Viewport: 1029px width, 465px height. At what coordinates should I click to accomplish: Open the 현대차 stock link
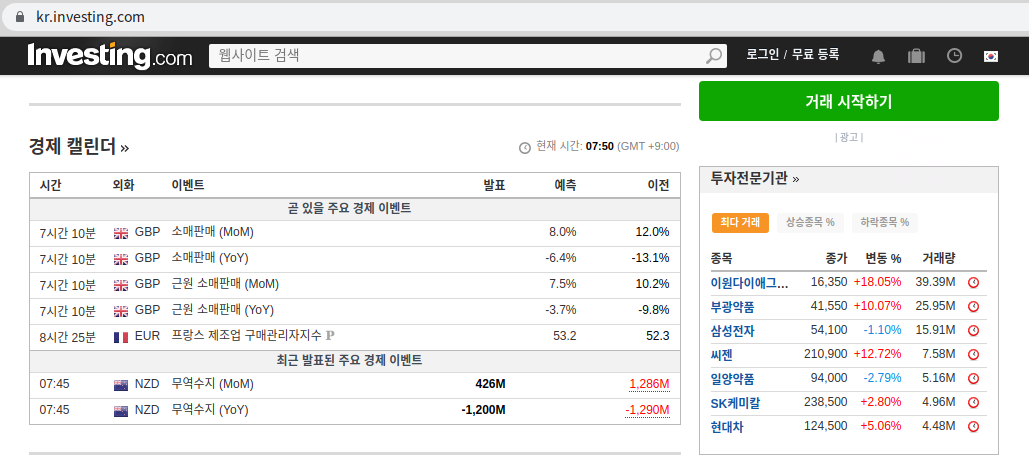[x=727, y=427]
